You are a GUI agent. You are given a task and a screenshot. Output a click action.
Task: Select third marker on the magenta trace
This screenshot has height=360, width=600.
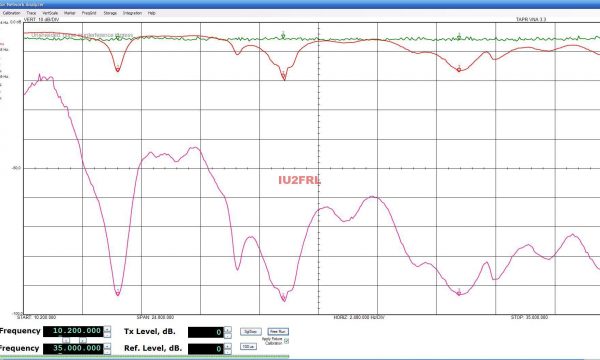click(459, 293)
